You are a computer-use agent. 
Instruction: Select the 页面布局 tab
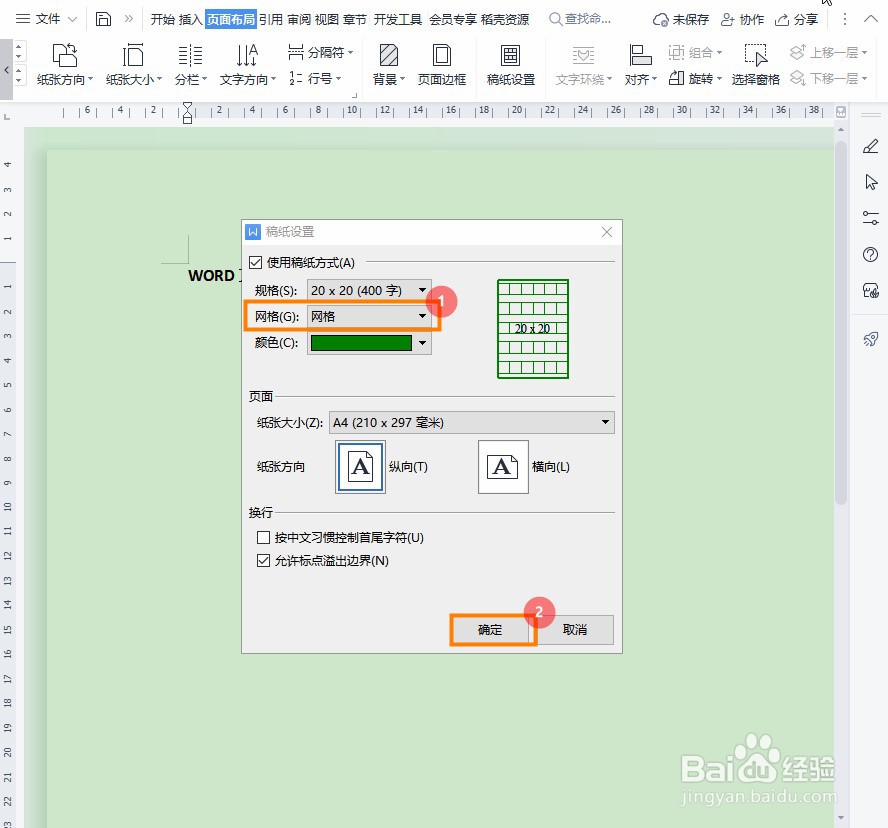(230, 19)
